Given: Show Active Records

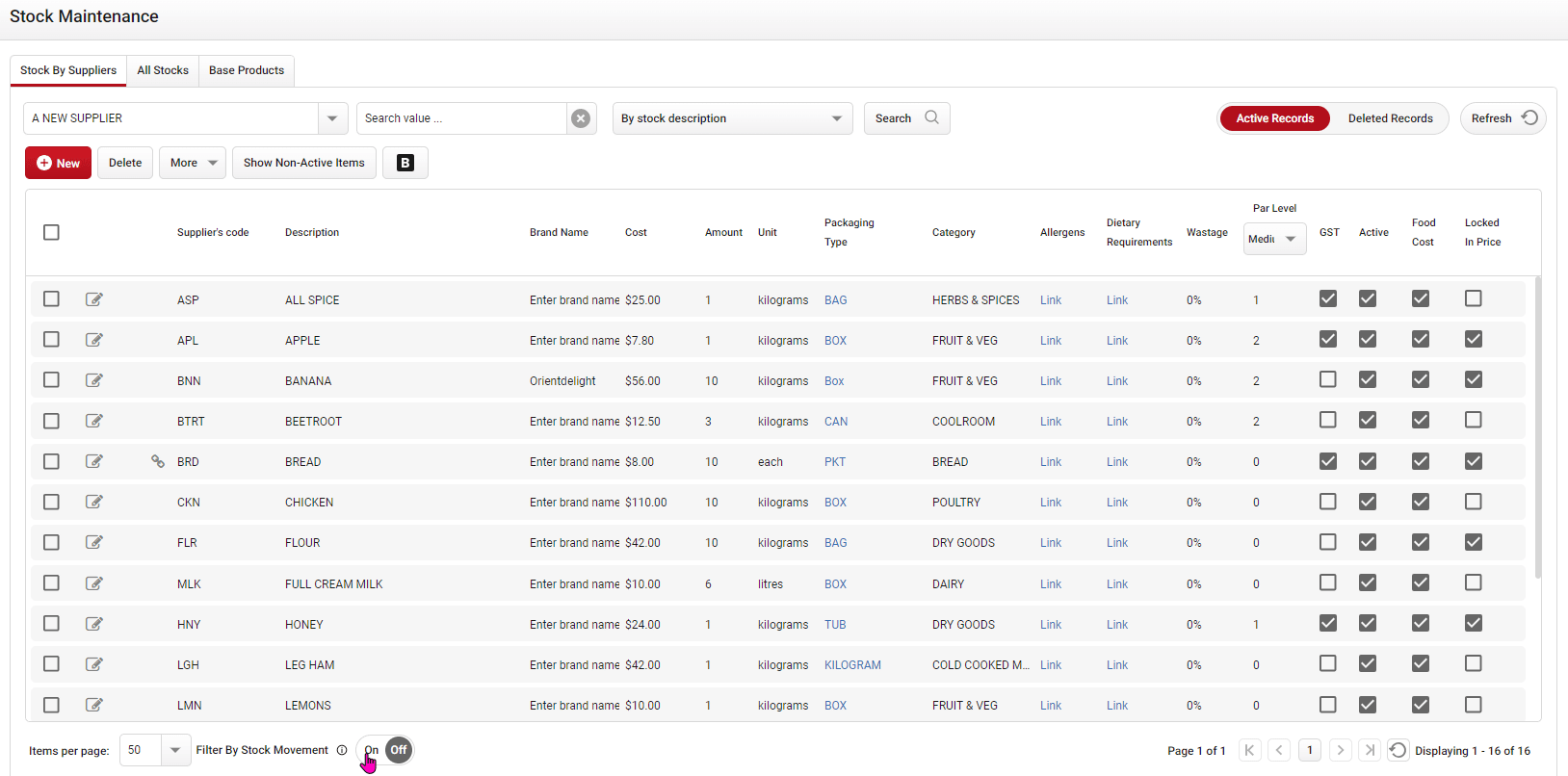Looking at the screenshot, I should 1275,118.
